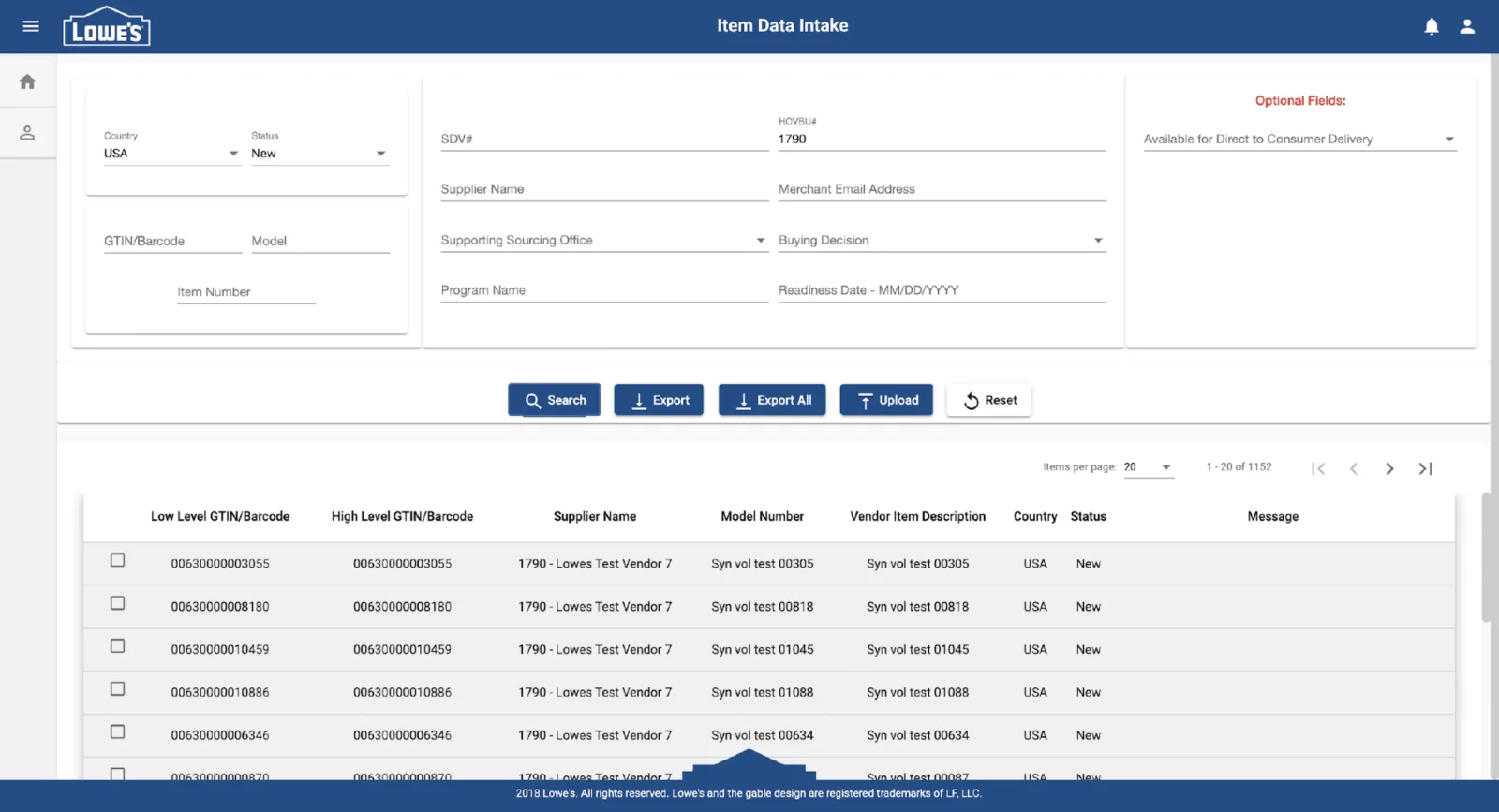
Task: Expand the Buying Decision dropdown
Action: 942,241
